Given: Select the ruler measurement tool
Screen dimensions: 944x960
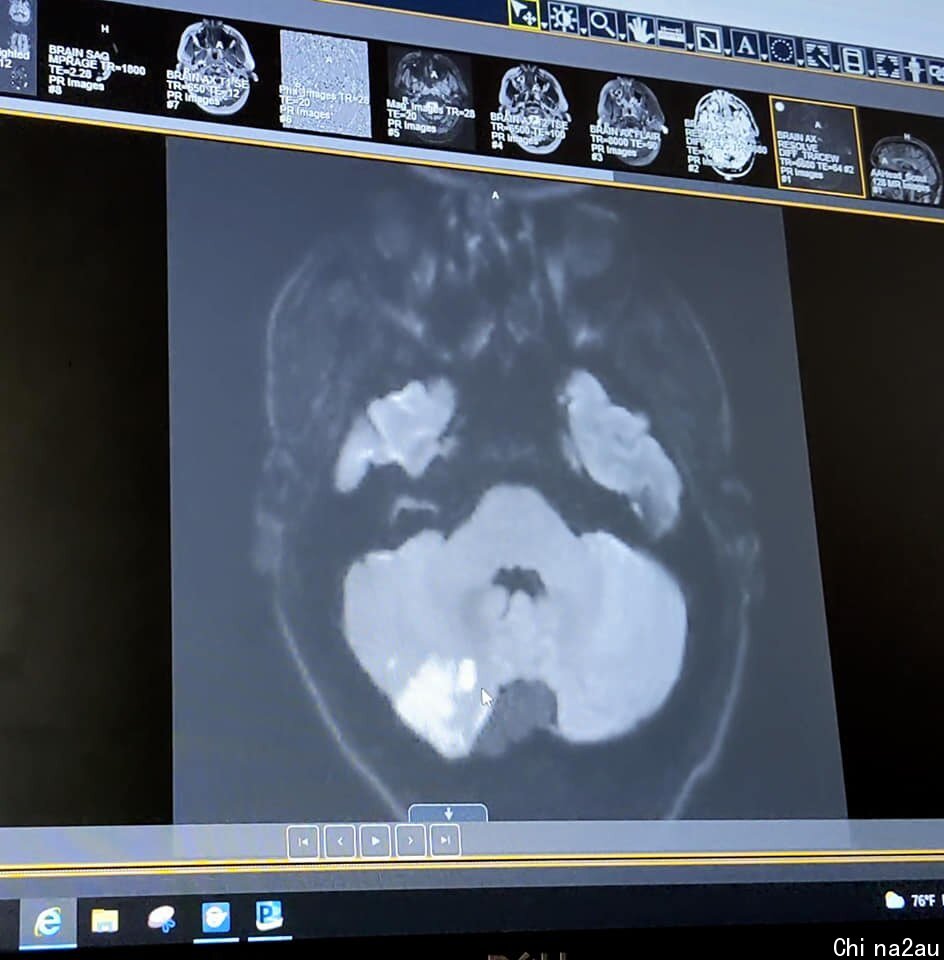Looking at the screenshot, I should pyautogui.click(x=671, y=34).
